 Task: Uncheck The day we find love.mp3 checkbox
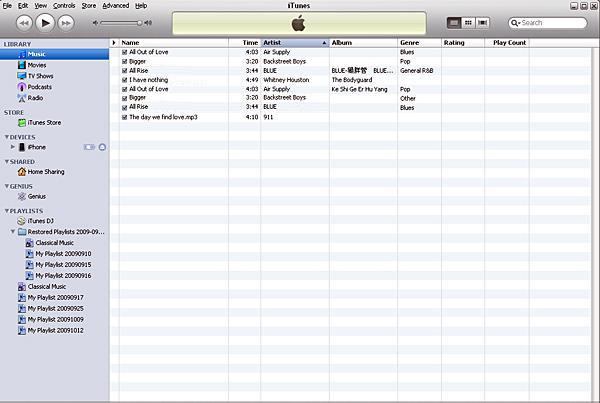point(124,117)
